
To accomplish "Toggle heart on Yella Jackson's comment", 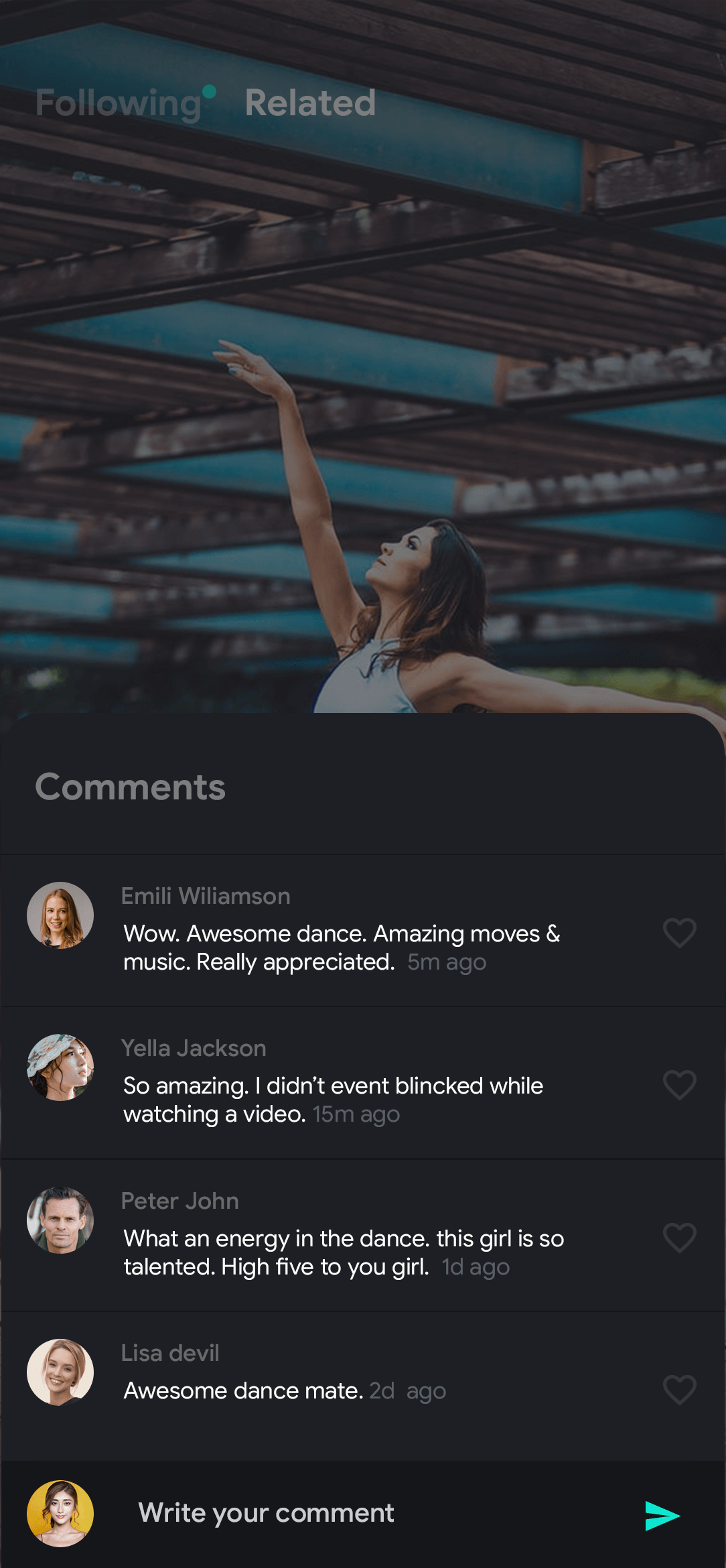I will 679,1084.
